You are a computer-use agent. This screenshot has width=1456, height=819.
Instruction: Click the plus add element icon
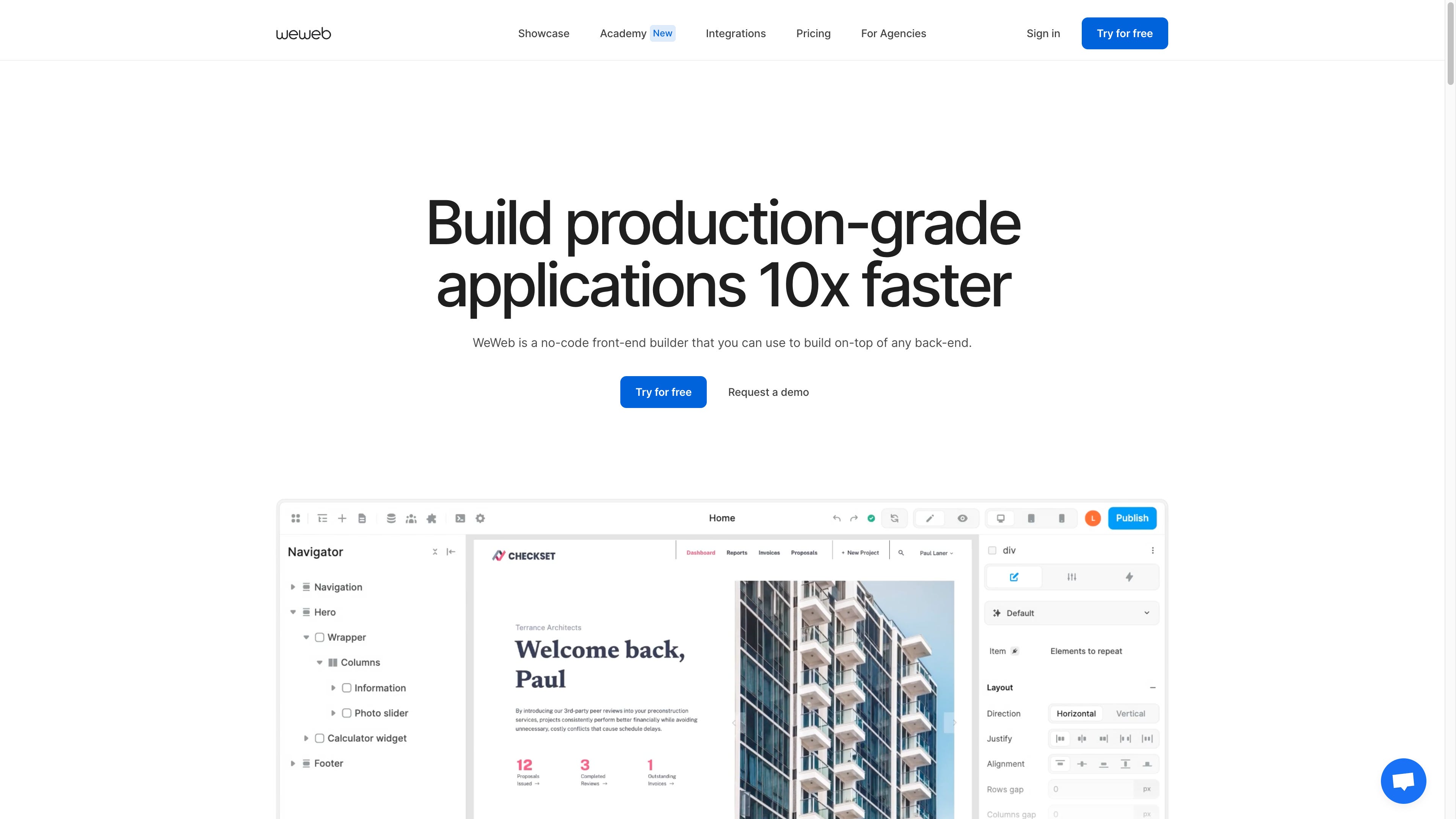(342, 518)
